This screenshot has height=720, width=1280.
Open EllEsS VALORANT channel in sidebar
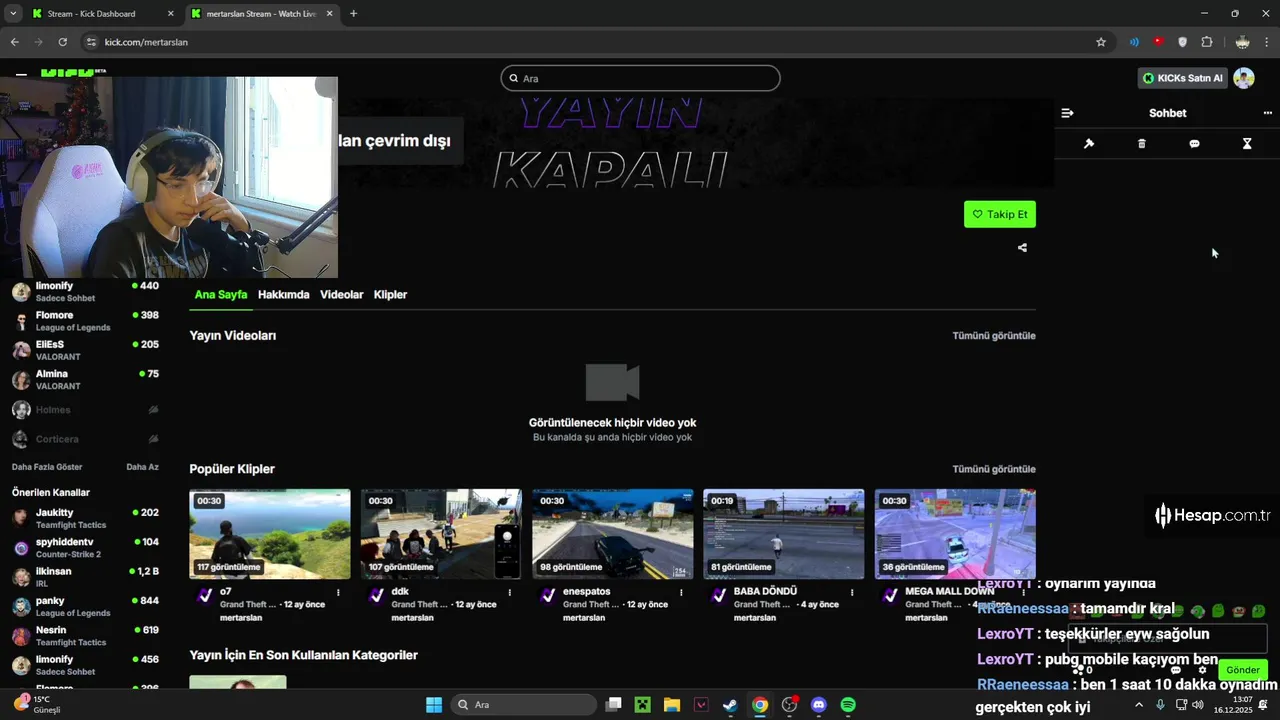coord(85,350)
